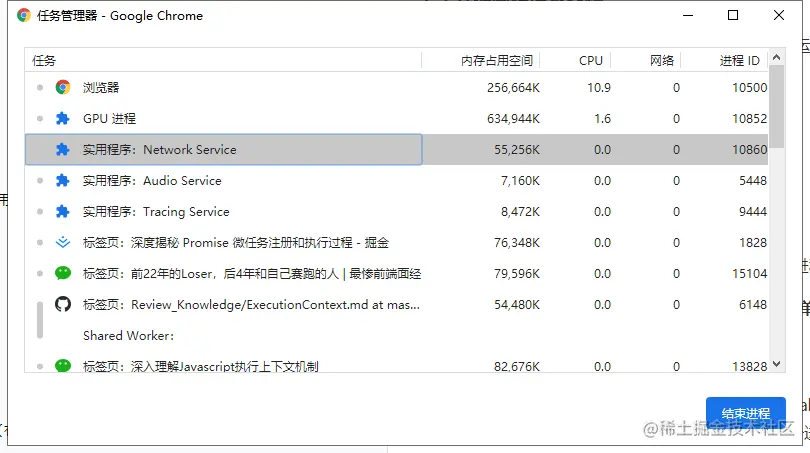
Task: Click the Juejin icon of the Promise tab
Action: click(62, 243)
